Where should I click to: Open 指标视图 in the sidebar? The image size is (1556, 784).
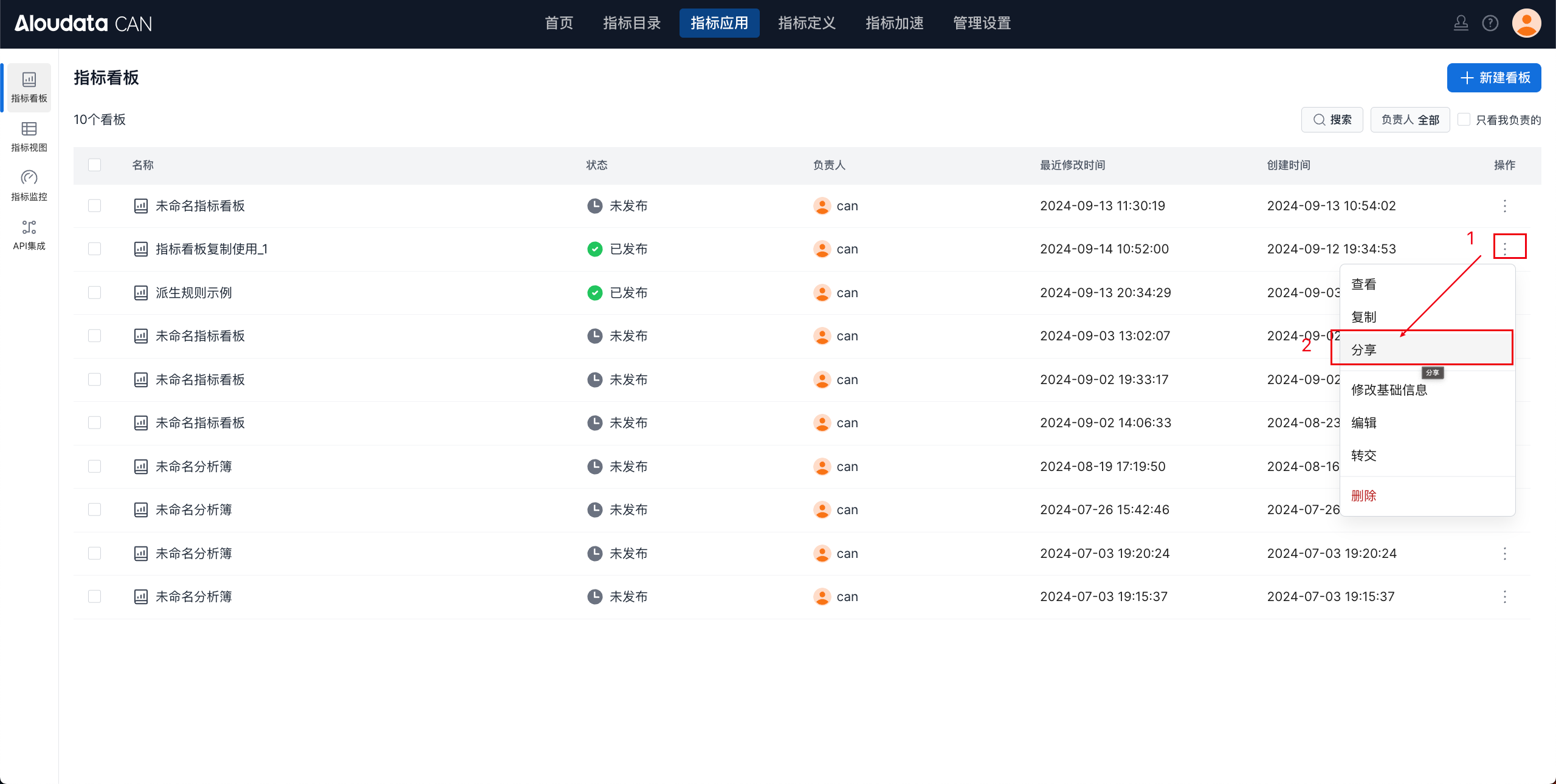point(29,136)
